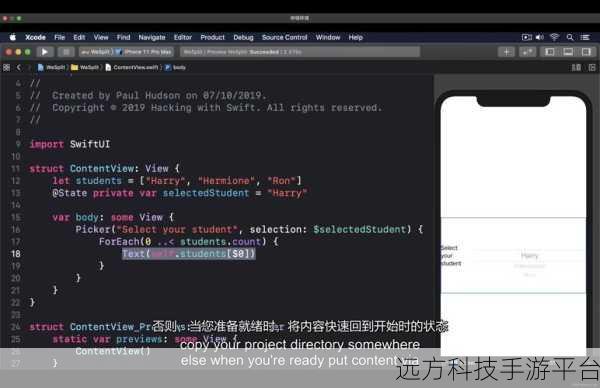Click the ForEach students.count line

[189, 242]
